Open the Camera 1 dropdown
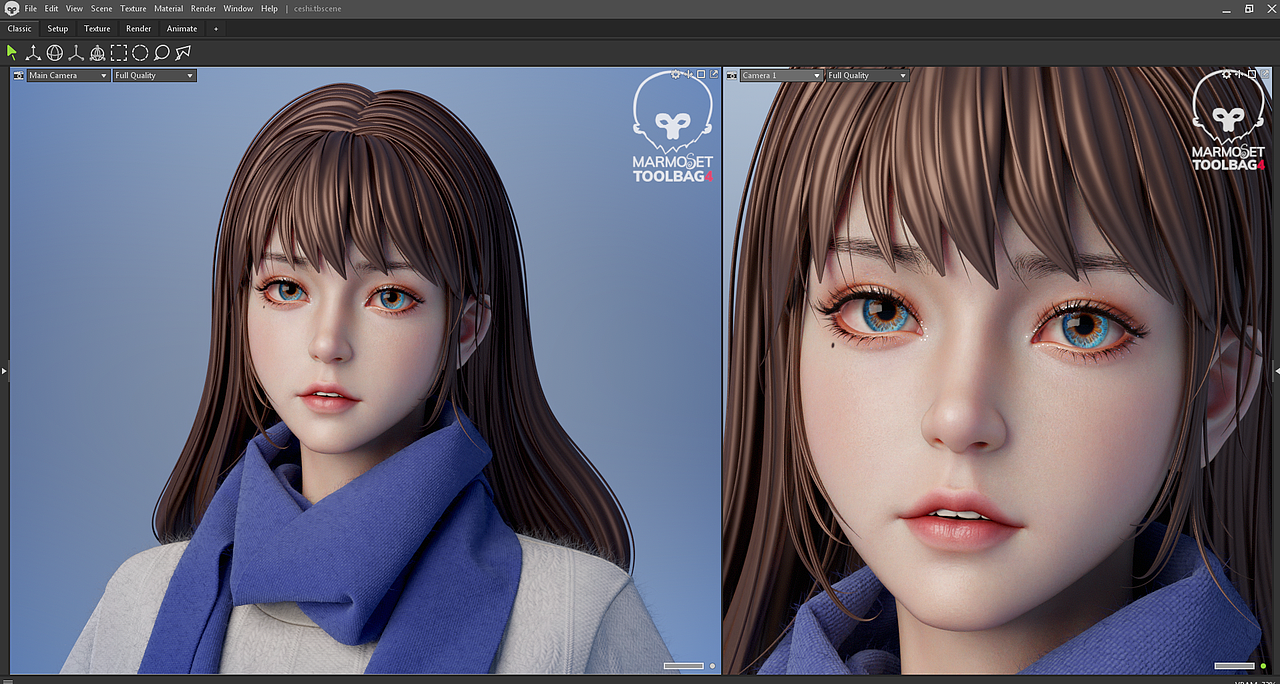Image resolution: width=1280 pixels, height=684 pixels. click(x=781, y=75)
